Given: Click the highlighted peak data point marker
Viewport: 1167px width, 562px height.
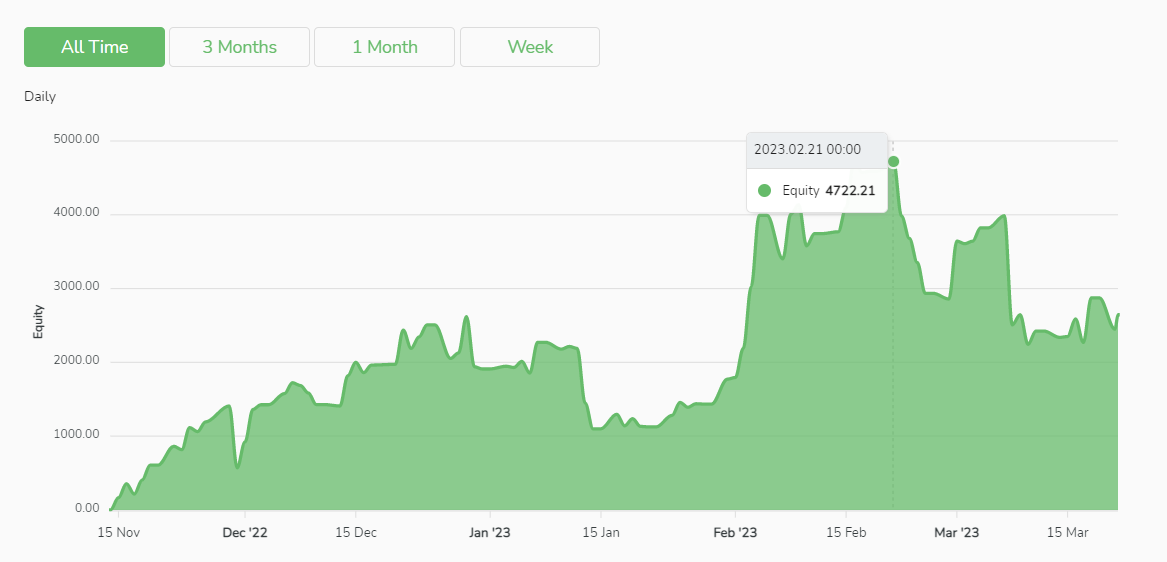Looking at the screenshot, I should click(893, 162).
